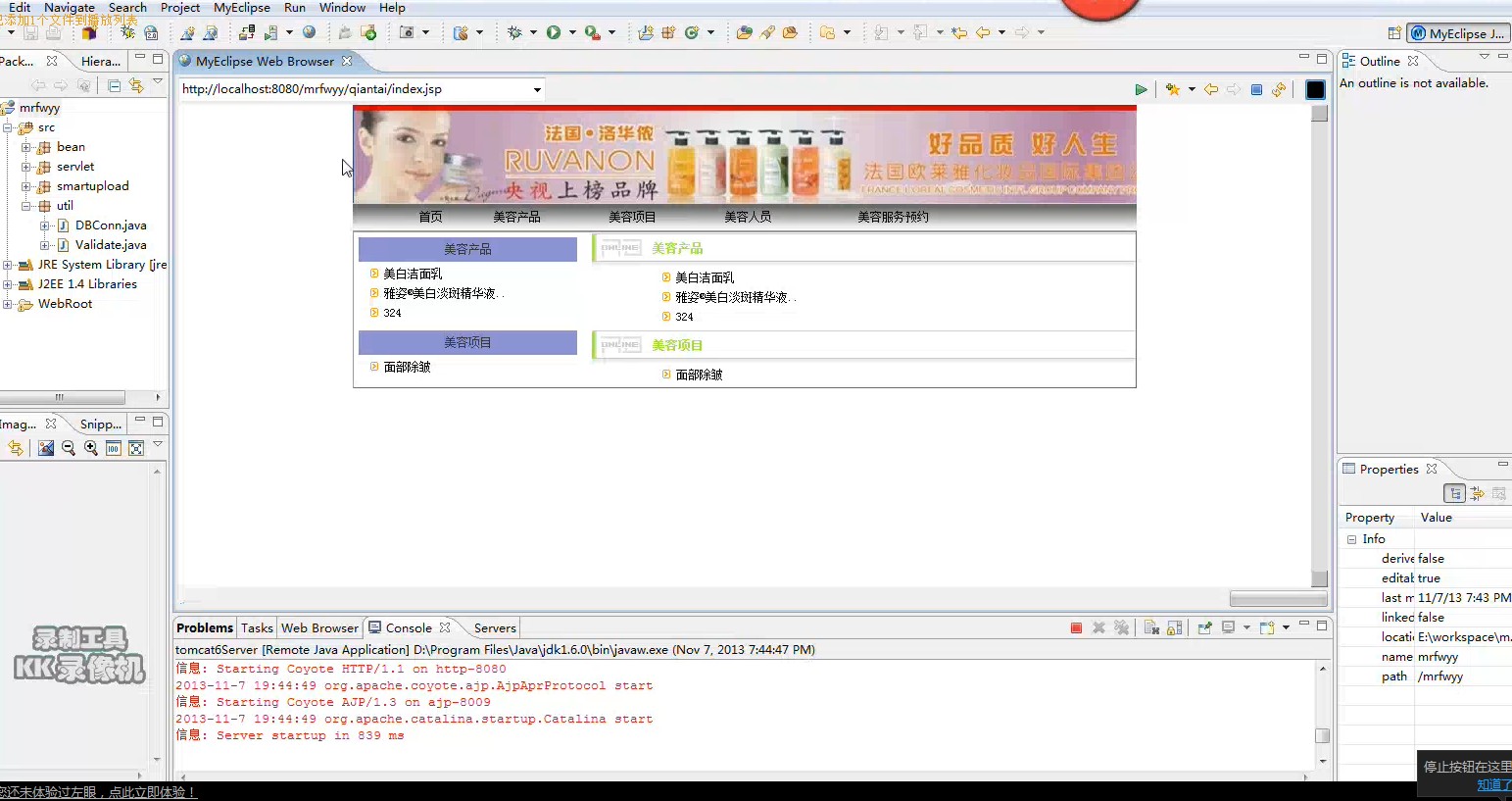
Task: Open the Package Explorer view menu triangle
Action: coord(158,82)
